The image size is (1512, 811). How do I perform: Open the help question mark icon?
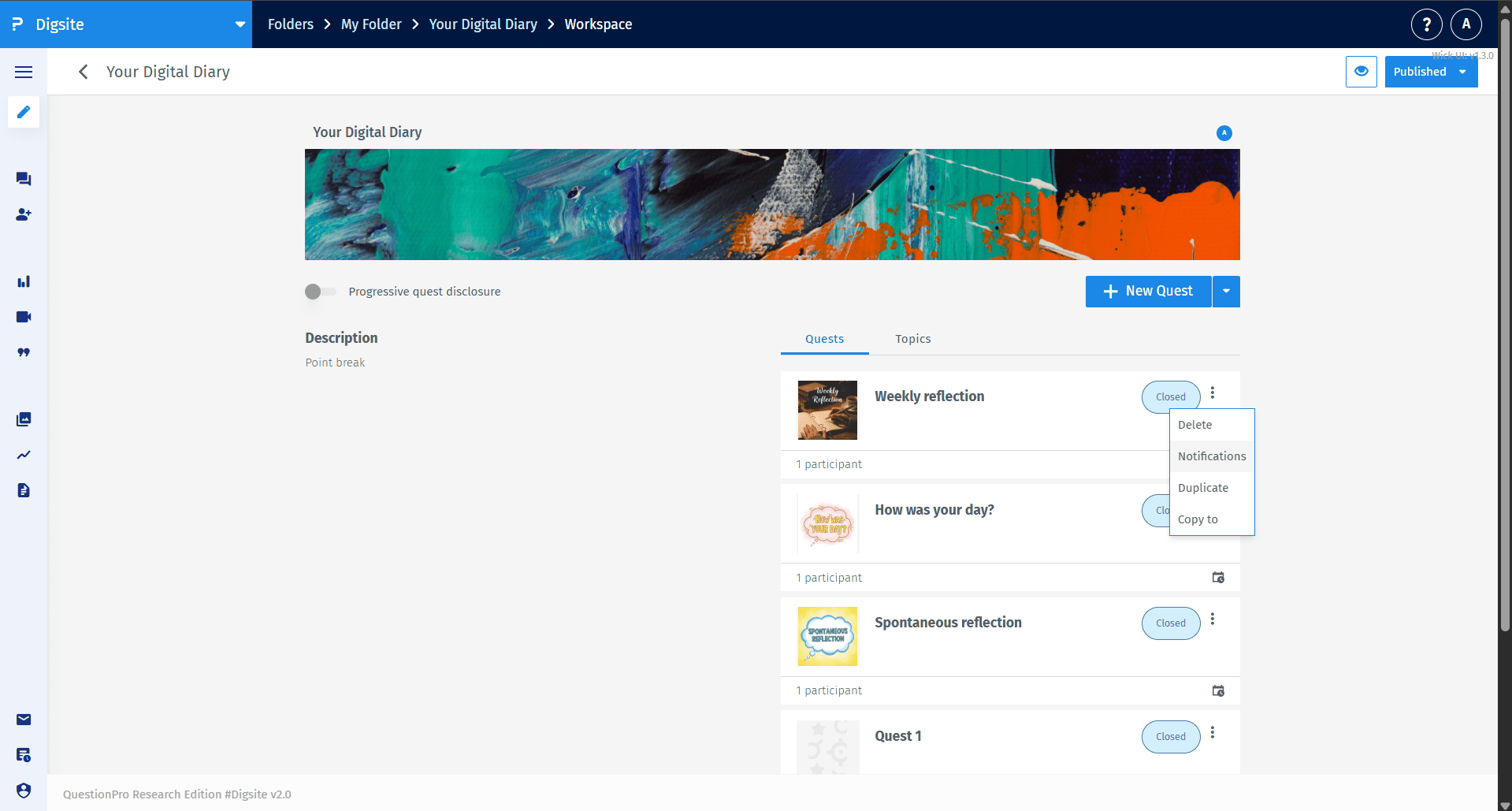pyautogui.click(x=1426, y=24)
